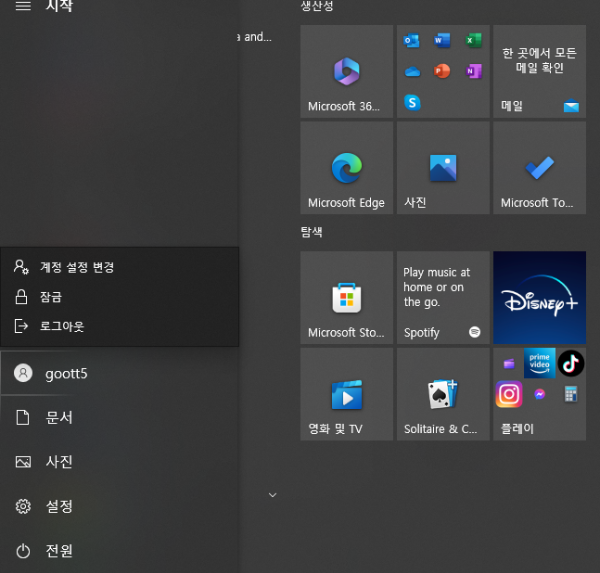This screenshot has height=573, width=600.
Task: Choose 잠금 to lock the PC
Action: [x=120, y=297]
